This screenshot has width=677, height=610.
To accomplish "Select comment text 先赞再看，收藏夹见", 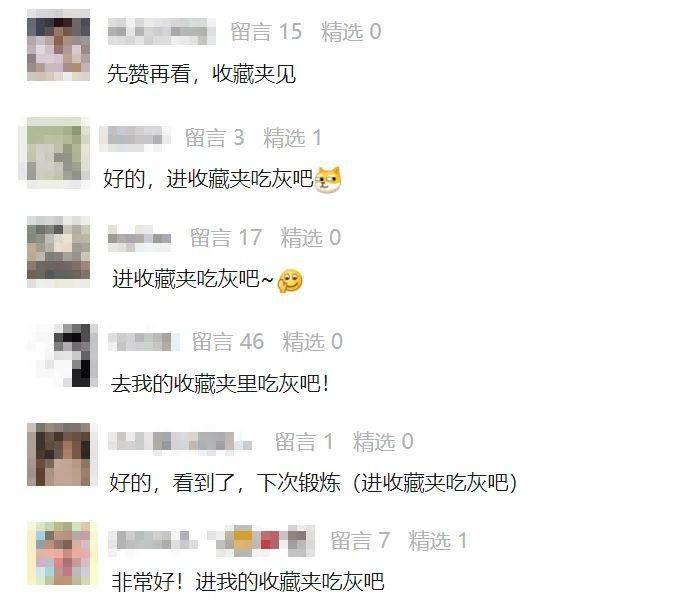I will (201, 74).
